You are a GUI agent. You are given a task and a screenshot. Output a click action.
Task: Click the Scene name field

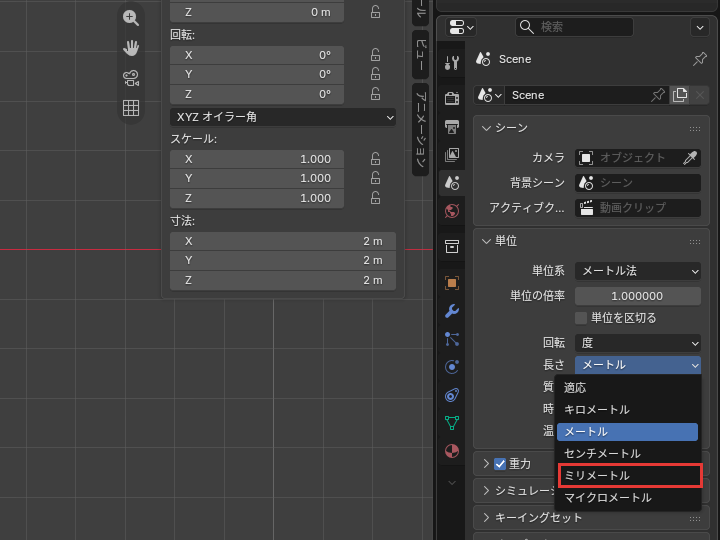pyautogui.click(x=576, y=95)
